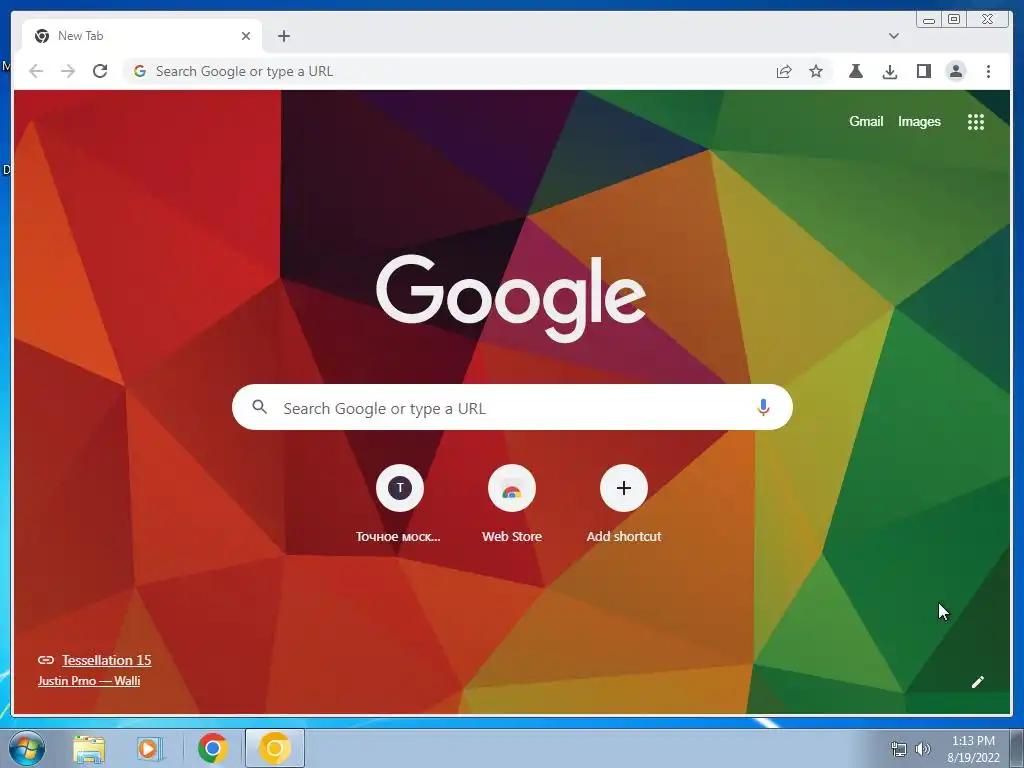Open the downloads icon in toolbar
This screenshot has width=1024, height=768.
coord(889,71)
